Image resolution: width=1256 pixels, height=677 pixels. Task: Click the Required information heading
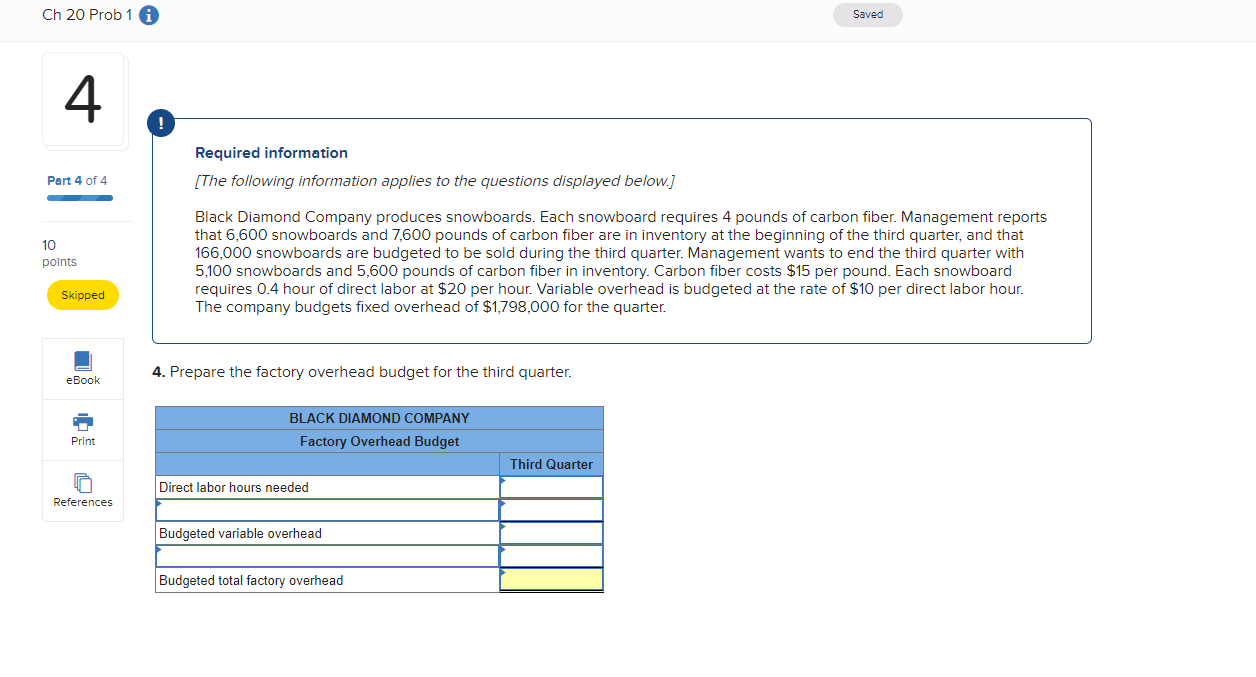(x=271, y=153)
